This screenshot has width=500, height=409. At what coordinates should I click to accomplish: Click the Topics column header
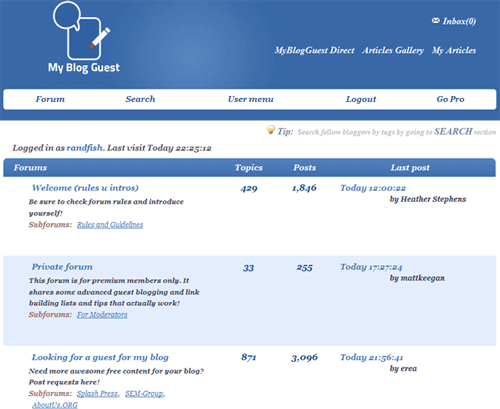[249, 168]
